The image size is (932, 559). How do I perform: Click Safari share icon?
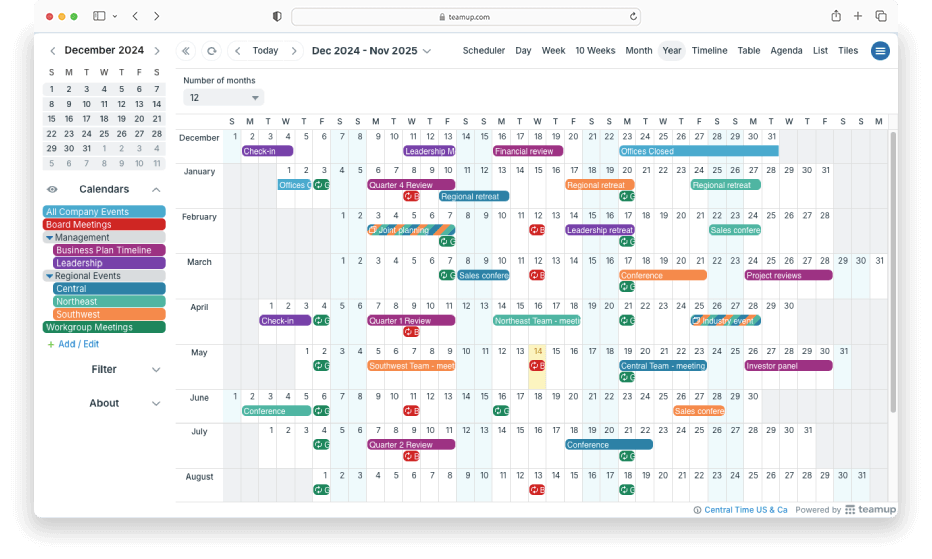835,16
